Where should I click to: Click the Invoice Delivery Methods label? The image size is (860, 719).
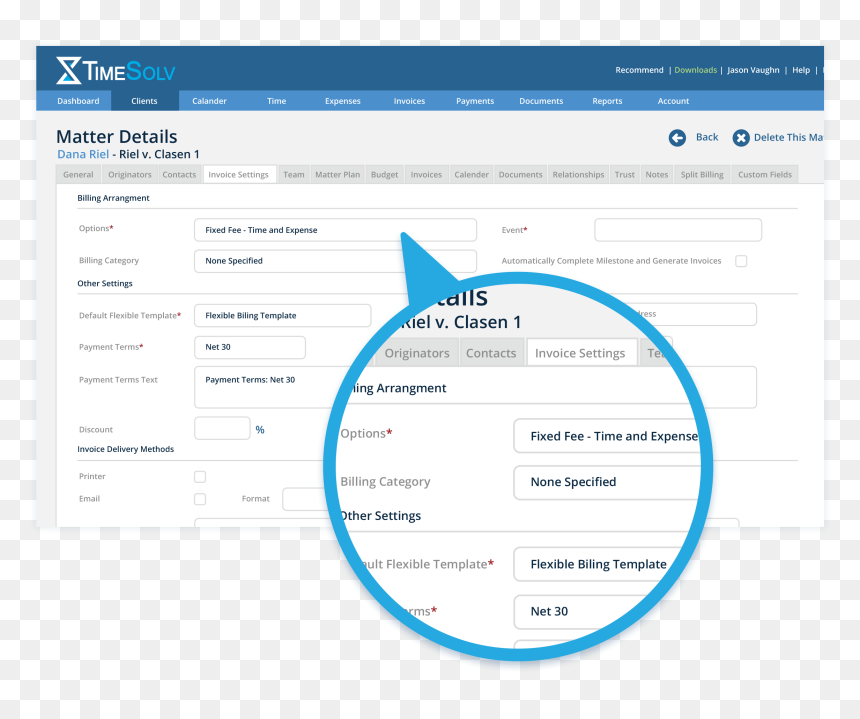(126, 449)
